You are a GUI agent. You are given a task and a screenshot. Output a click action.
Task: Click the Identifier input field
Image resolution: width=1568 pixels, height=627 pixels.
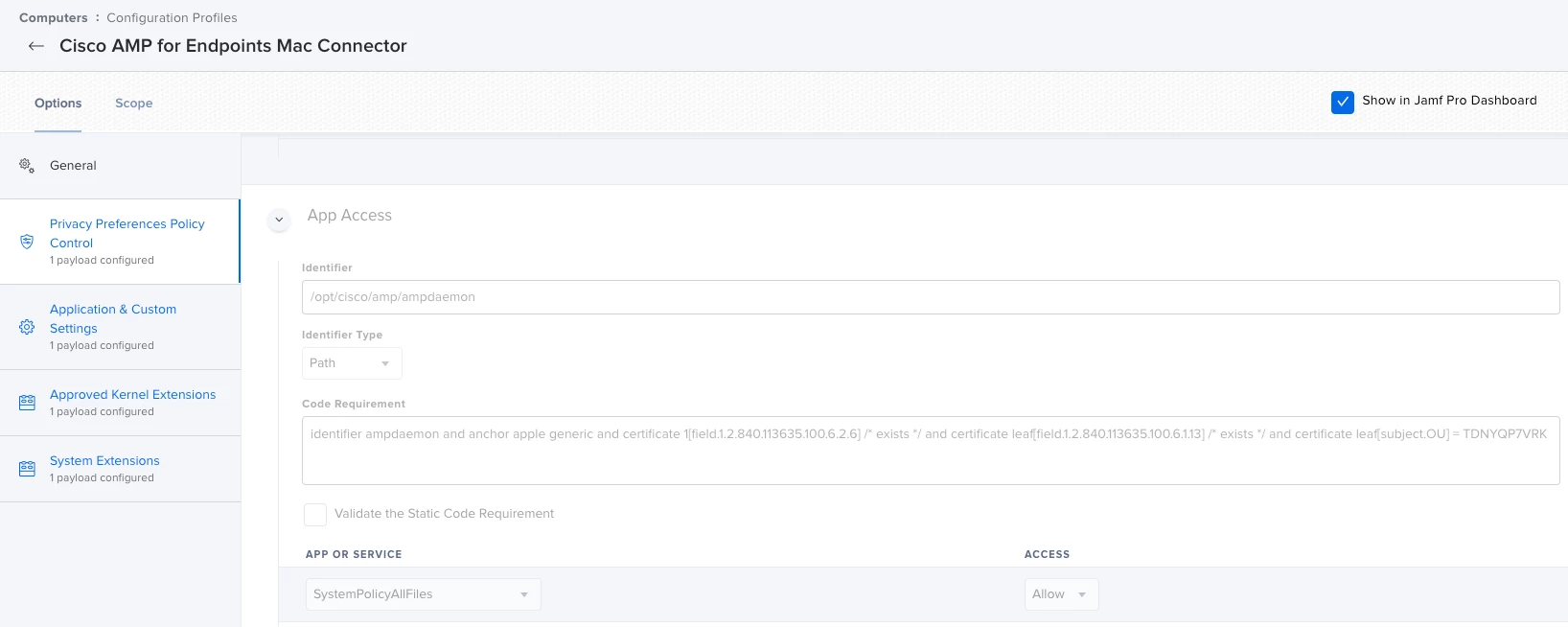931,297
